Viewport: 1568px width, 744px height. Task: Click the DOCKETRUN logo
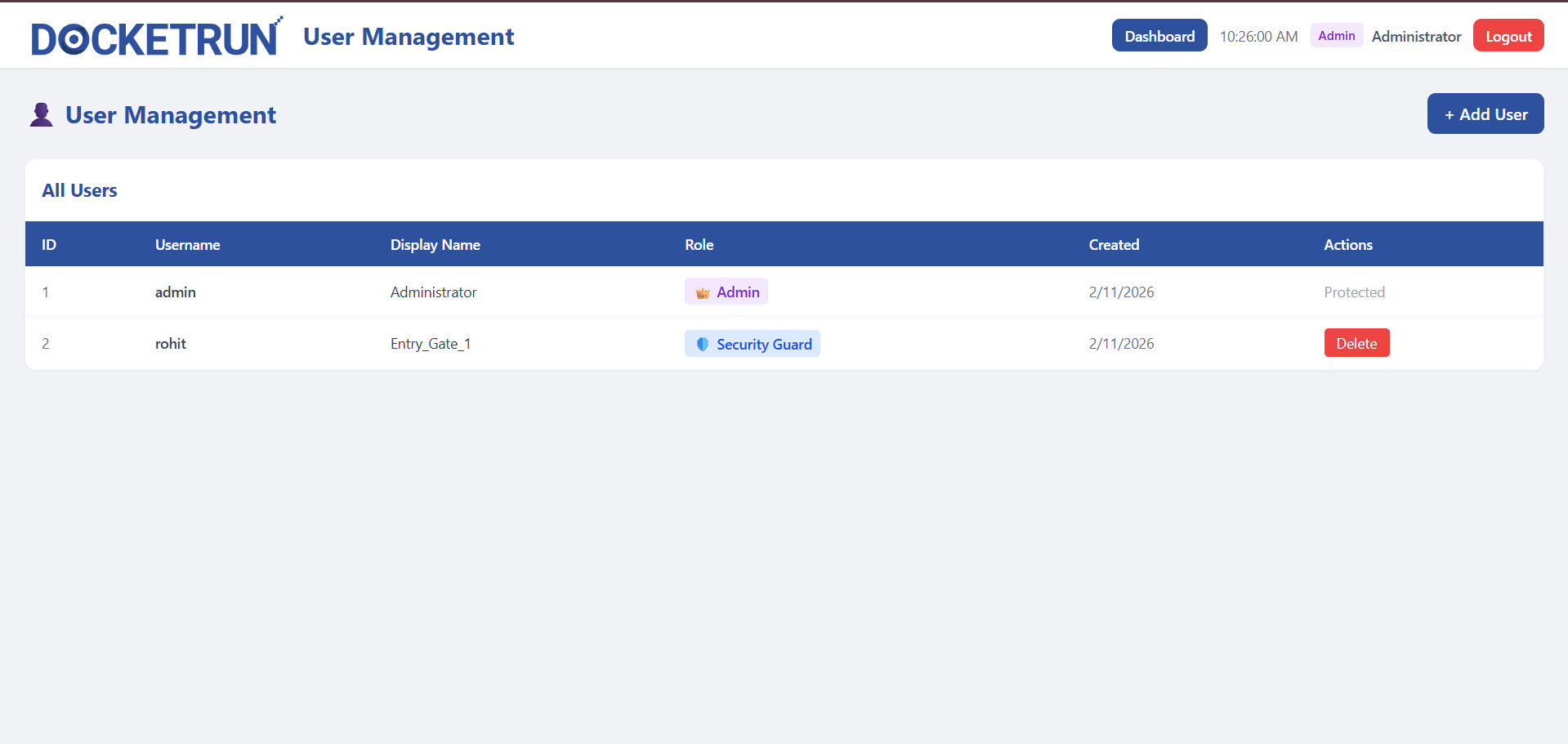point(156,38)
